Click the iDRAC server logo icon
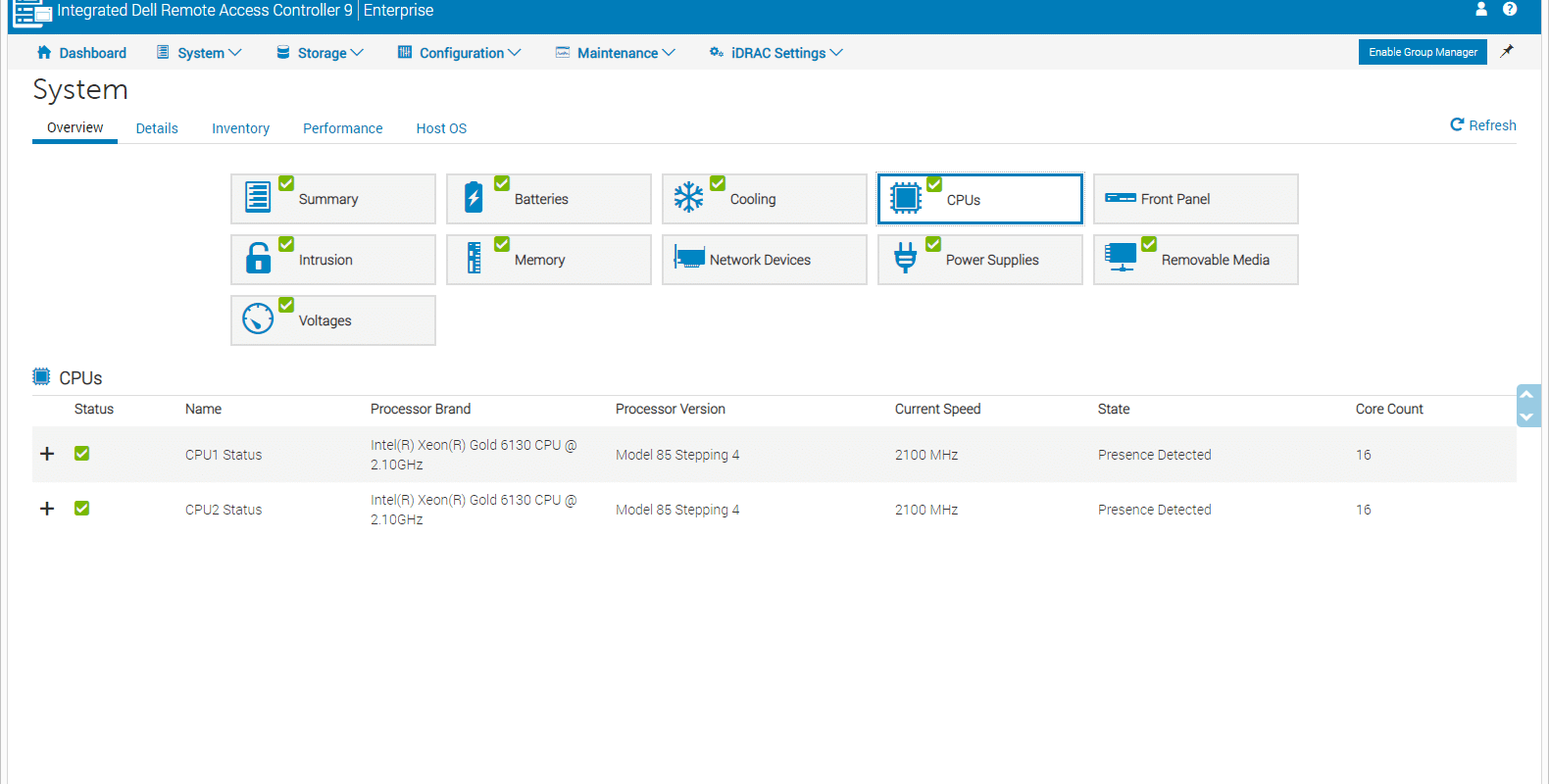This screenshot has height=784, width=1549. 32,12
